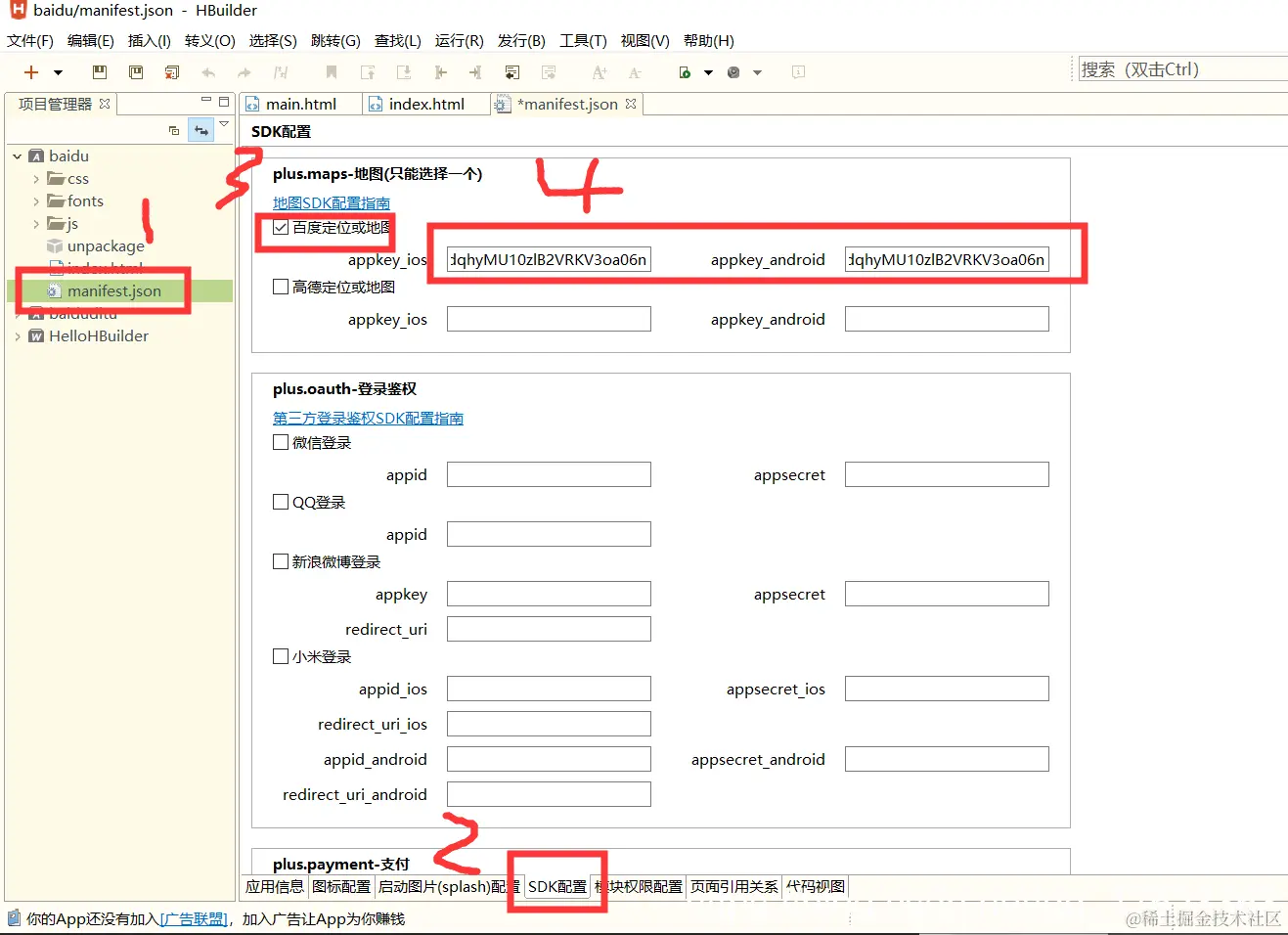Enable the 微信登录 checkbox
Viewport: 1288px width, 935px height.
(x=281, y=442)
